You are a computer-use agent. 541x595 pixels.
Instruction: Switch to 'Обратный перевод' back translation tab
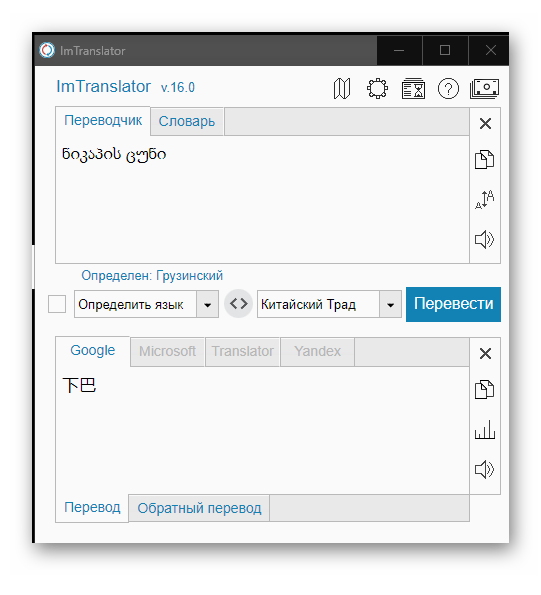pyautogui.click(x=199, y=508)
